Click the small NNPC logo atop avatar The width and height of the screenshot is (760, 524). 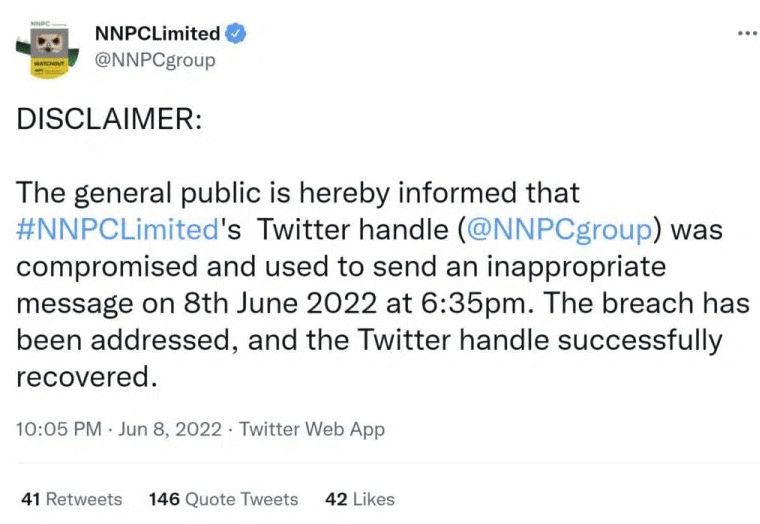click(x=42, y=22)
